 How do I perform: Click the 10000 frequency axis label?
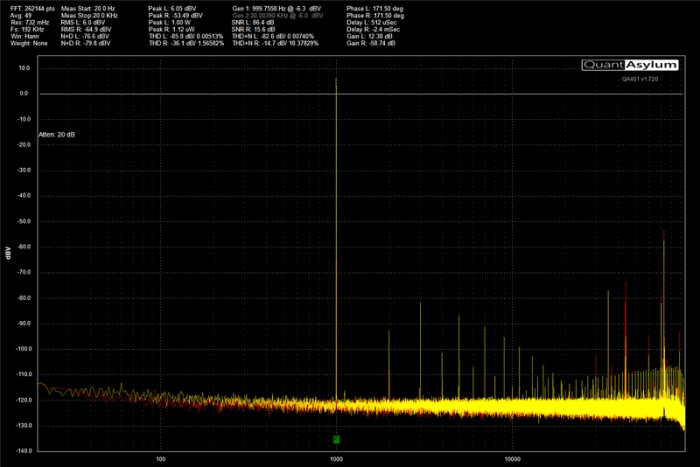coord(512,459)
